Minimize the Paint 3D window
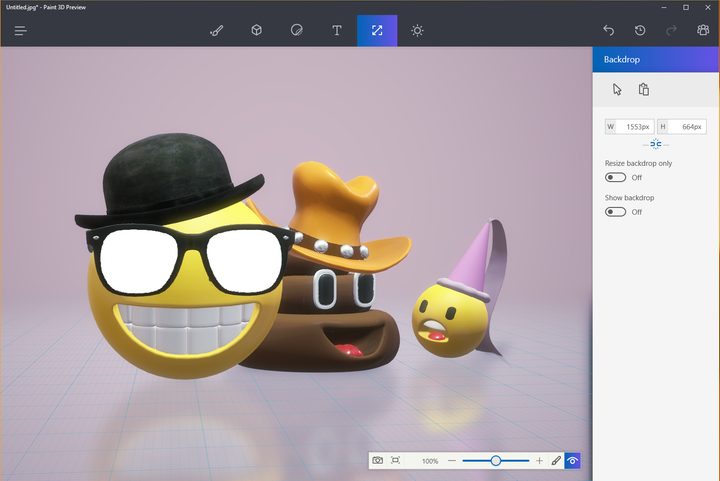 664,7
